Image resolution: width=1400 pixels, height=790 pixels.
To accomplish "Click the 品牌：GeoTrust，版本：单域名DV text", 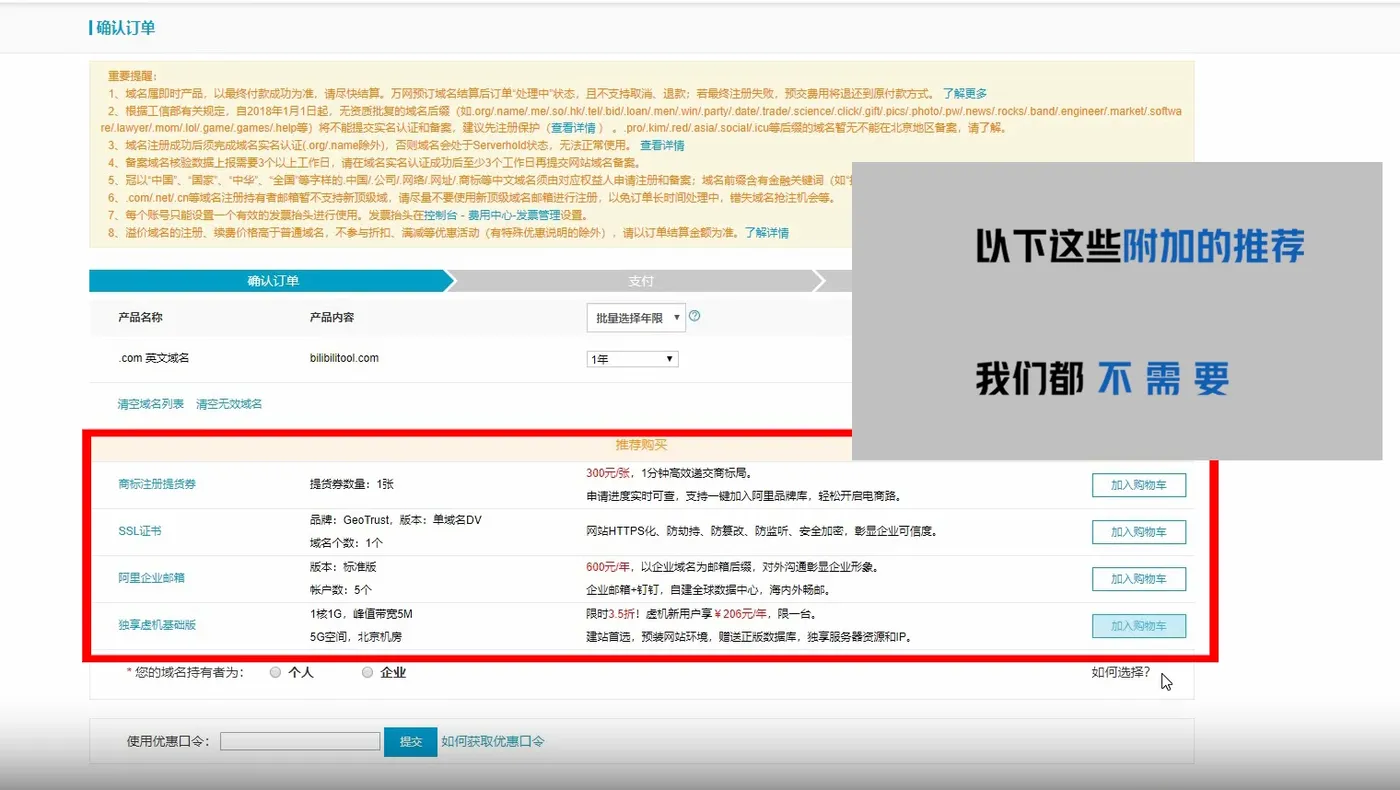I will point(396,520).
